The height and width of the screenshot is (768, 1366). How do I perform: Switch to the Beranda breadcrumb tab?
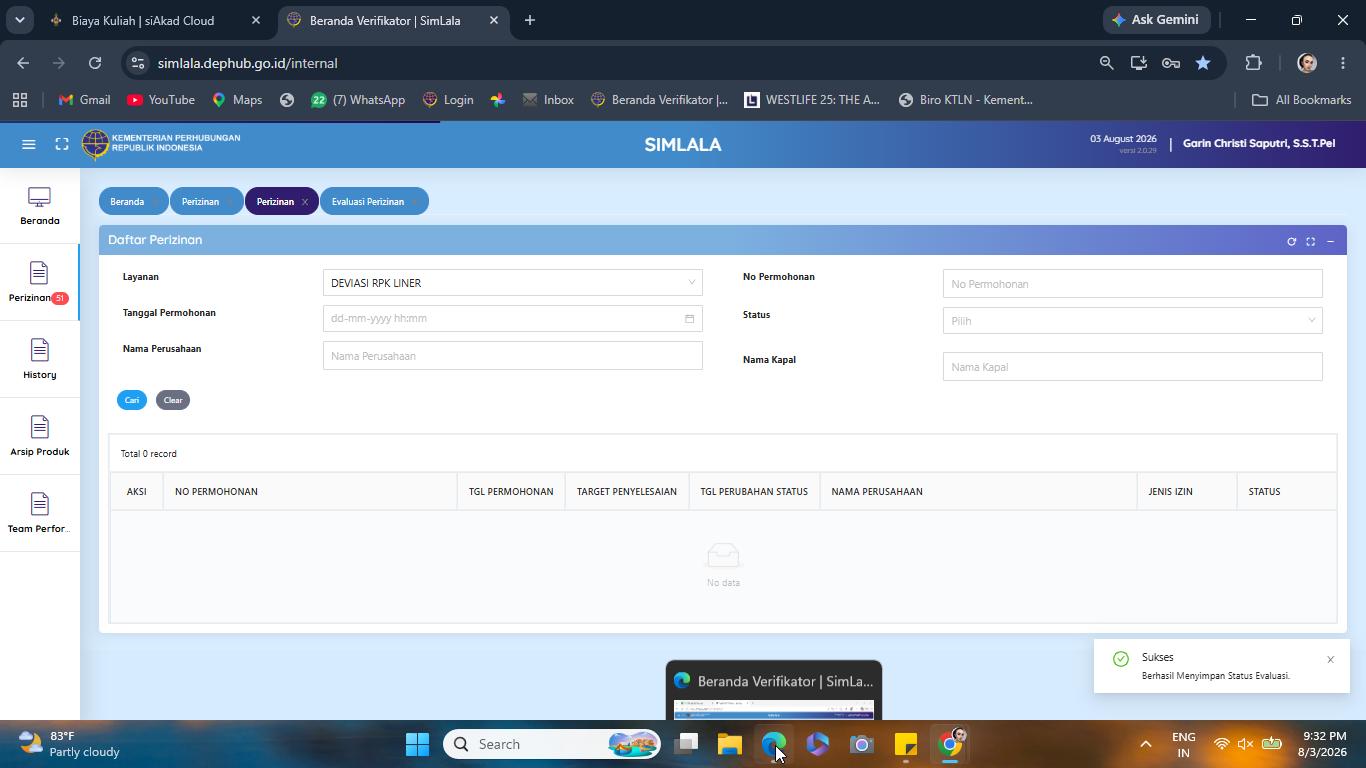(x=127, y=202)
